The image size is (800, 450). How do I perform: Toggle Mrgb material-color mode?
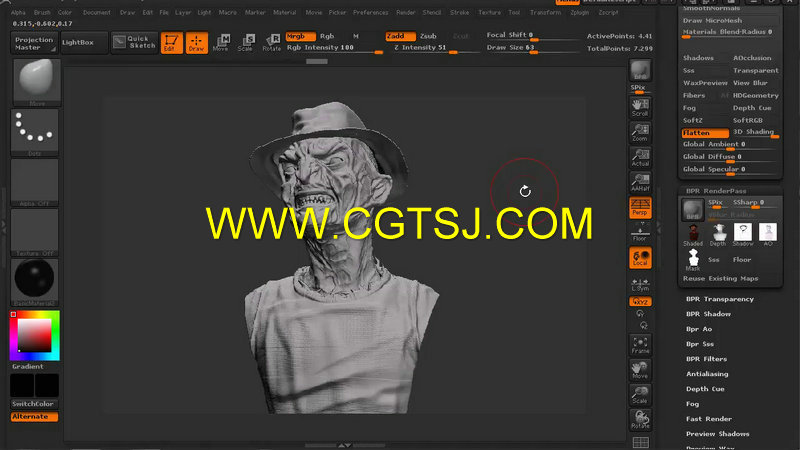click(300, 36)
